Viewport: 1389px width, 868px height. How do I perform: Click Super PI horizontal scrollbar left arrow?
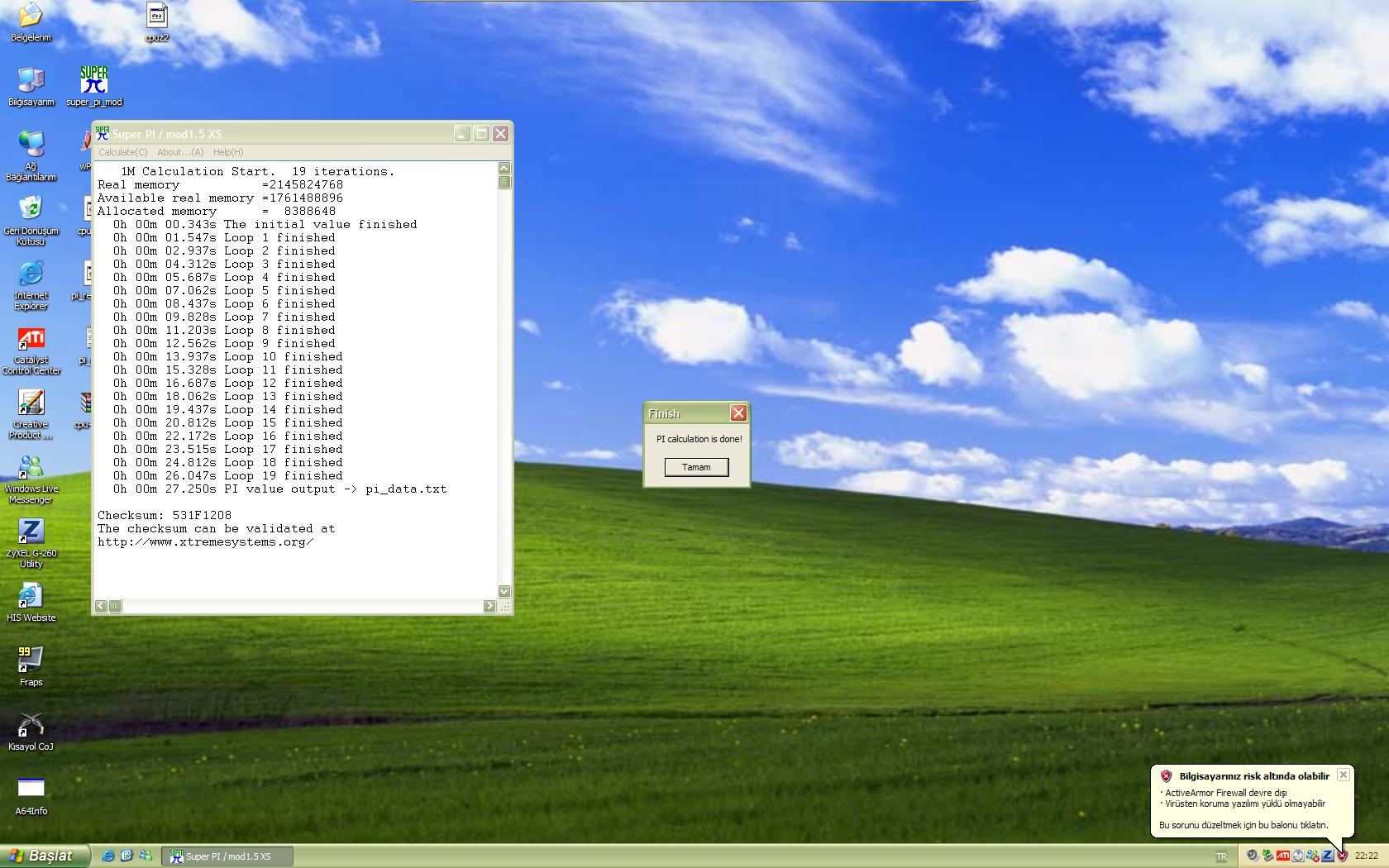(x=101, y=606)
